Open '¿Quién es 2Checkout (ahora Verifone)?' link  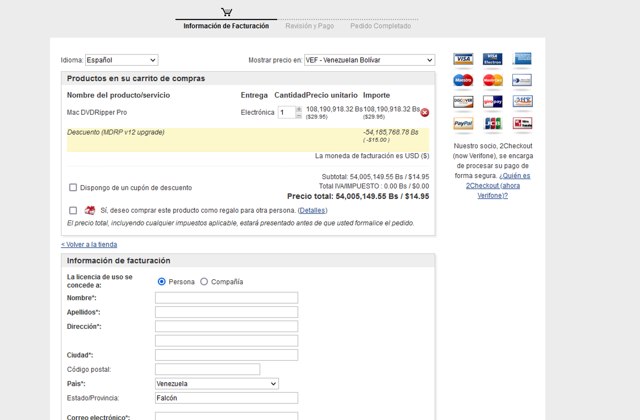click(498, 186)
